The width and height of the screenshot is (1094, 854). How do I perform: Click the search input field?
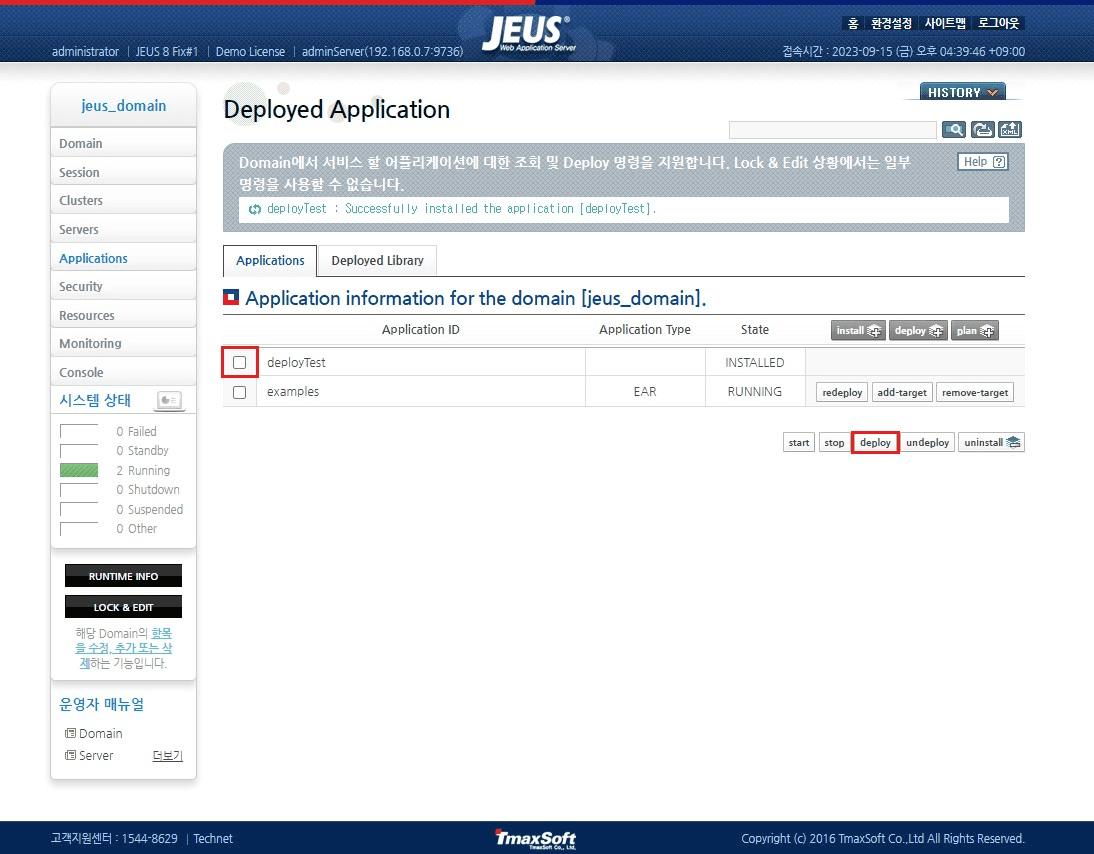tap(832, 130)
